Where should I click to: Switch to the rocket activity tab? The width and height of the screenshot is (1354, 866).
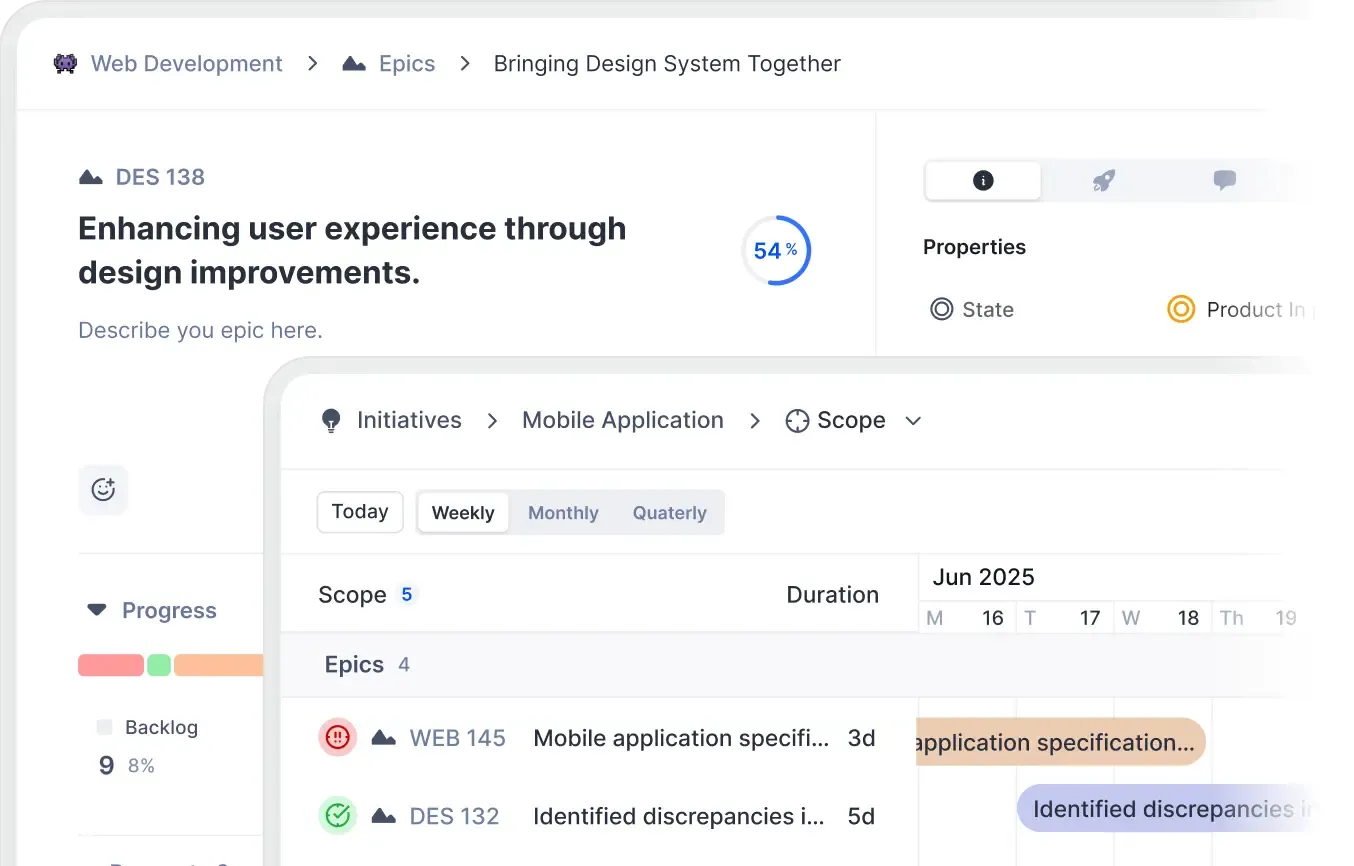(1103, 181)
